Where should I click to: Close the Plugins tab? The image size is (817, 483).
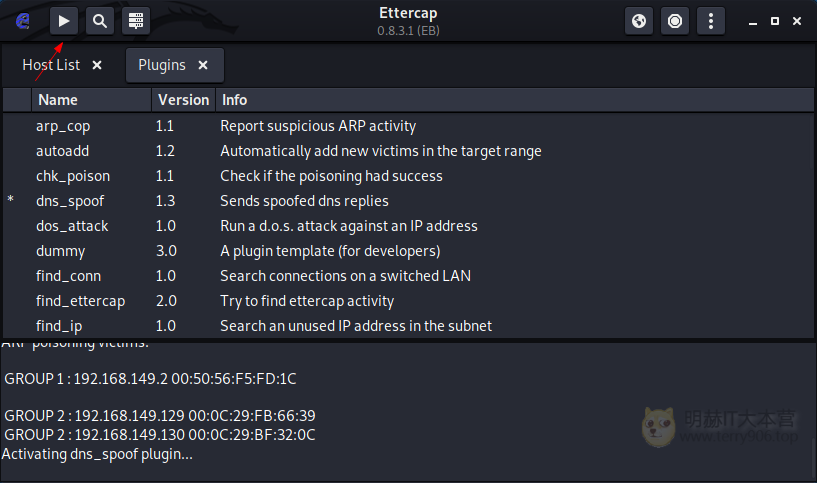tap(203, 65)
